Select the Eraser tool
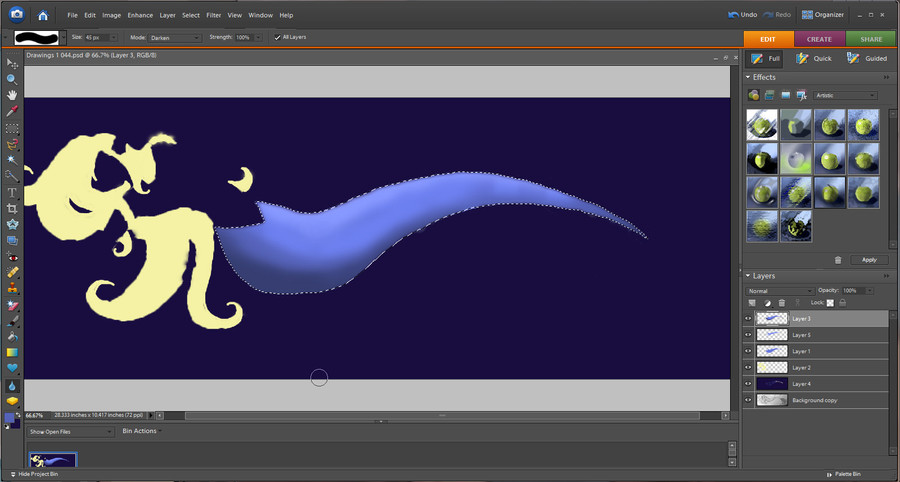 point(12,305)
